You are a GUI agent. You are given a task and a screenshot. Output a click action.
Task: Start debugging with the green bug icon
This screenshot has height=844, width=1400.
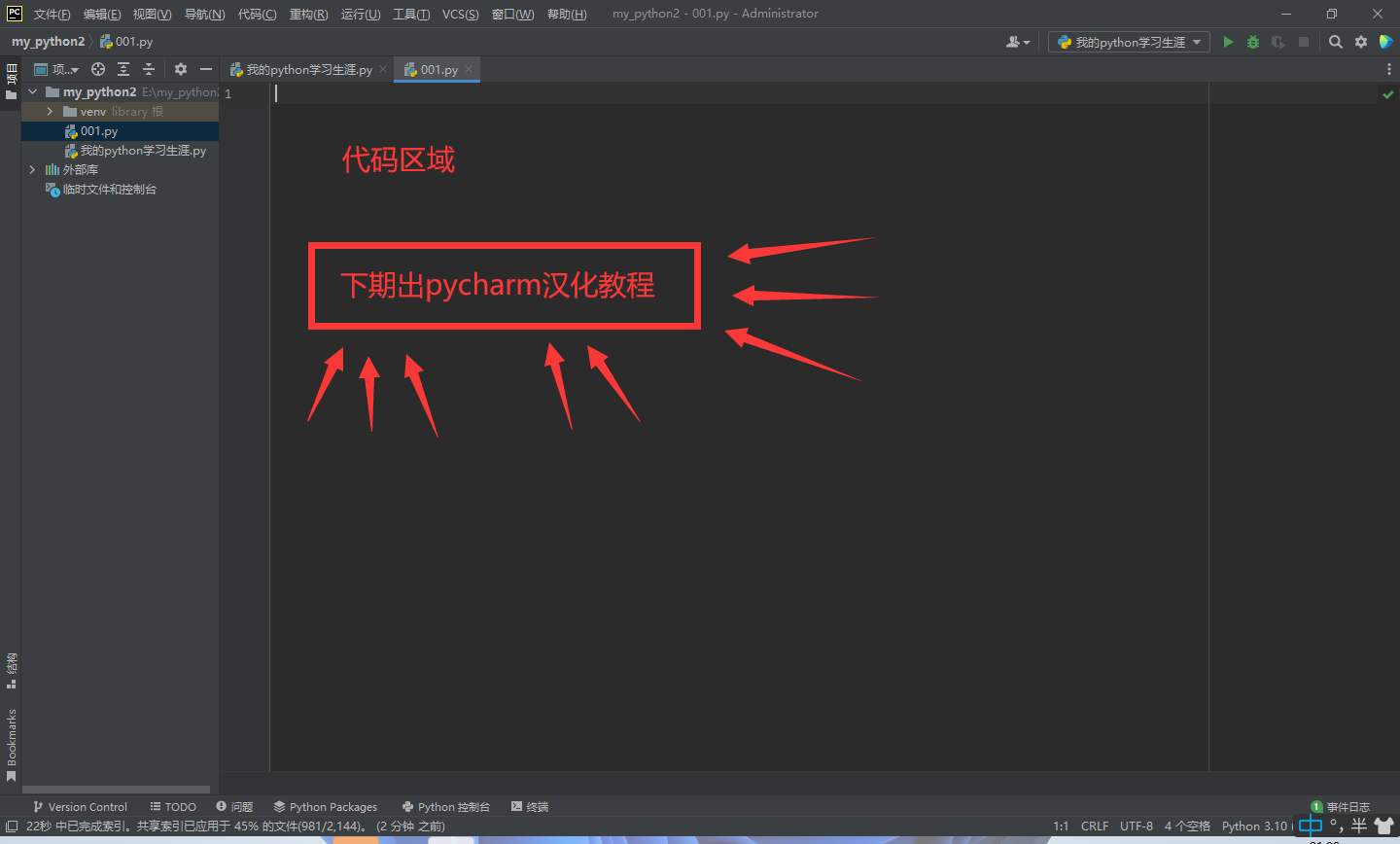[x=1253, y=42]
